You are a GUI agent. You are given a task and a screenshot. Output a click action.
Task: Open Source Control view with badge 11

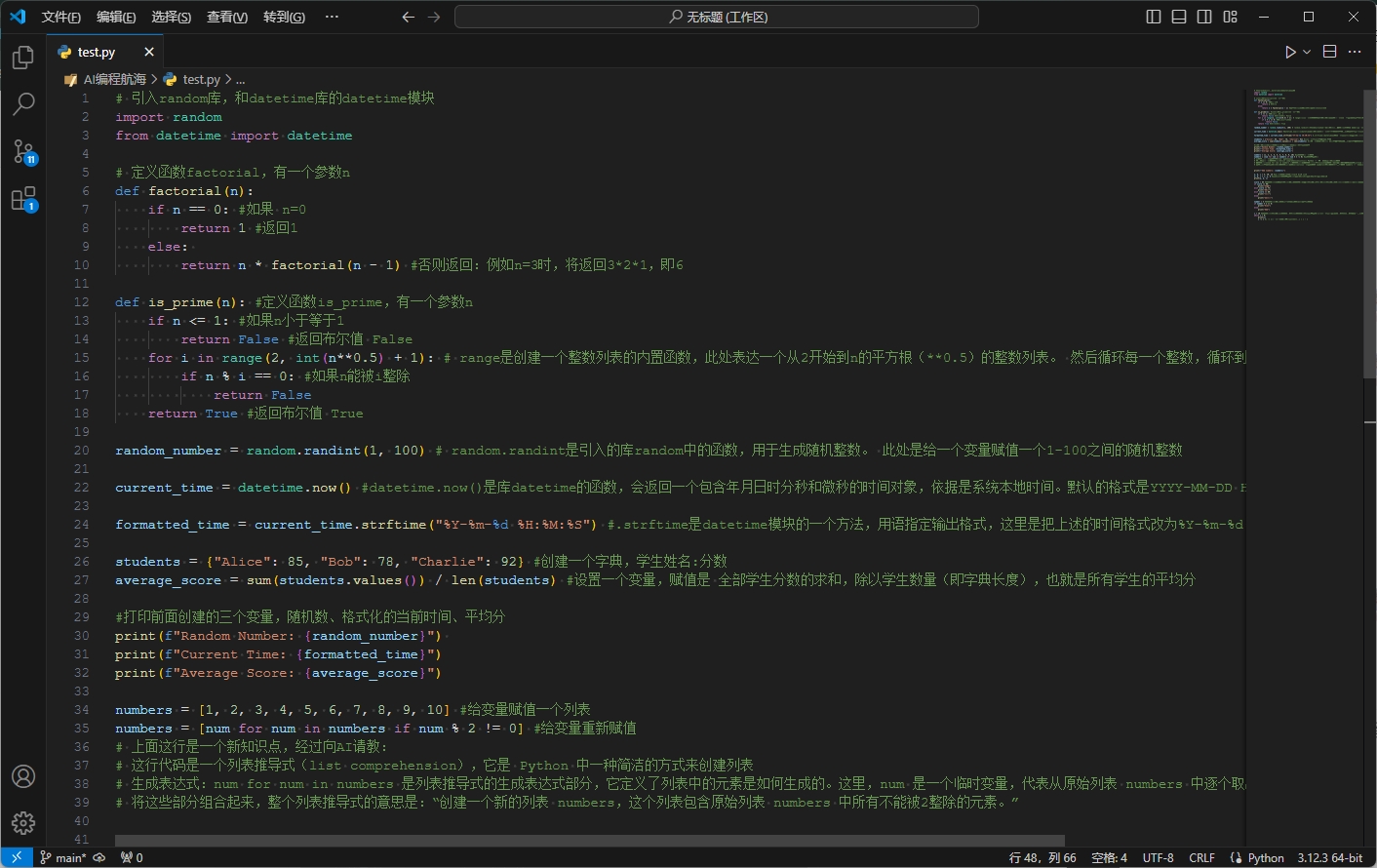click(23, 151)
